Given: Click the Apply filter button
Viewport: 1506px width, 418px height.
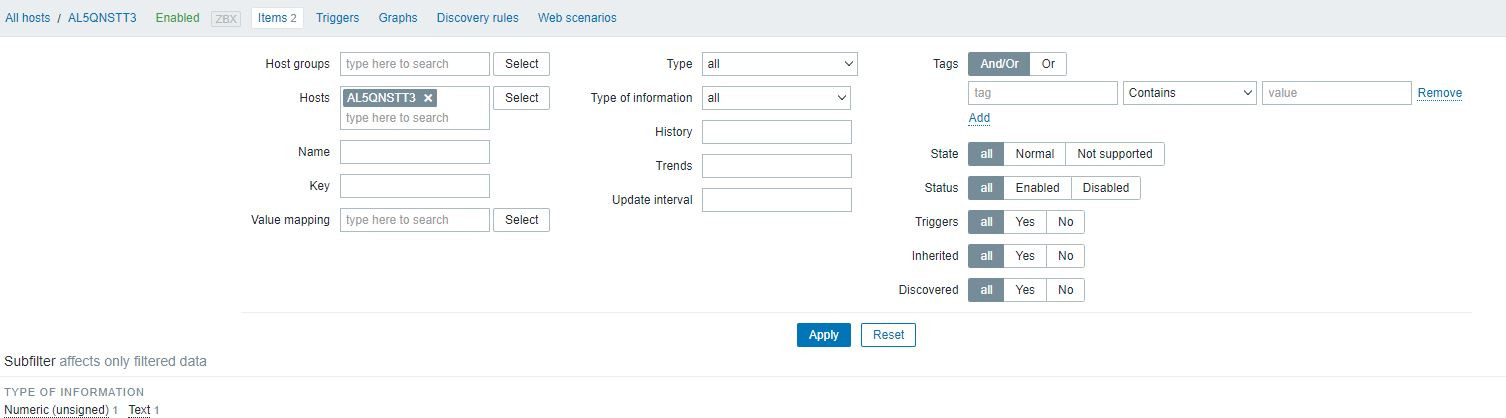Looking at the screenshot, I should click(x=823, y=335).
